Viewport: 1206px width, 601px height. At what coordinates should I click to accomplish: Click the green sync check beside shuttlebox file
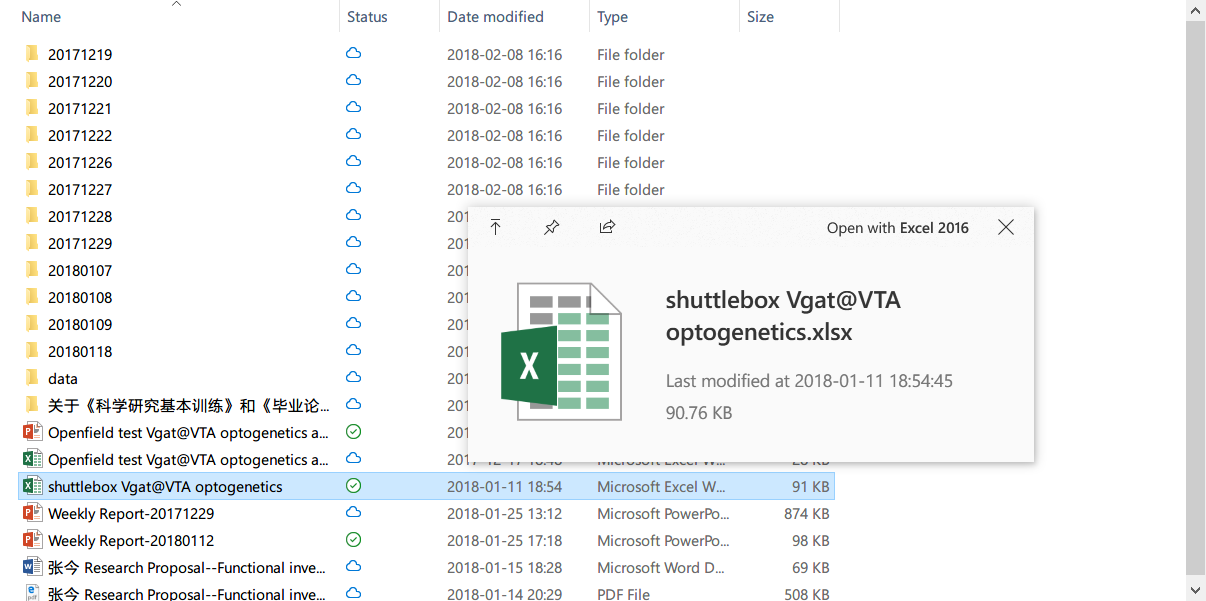tap(353, 485)
